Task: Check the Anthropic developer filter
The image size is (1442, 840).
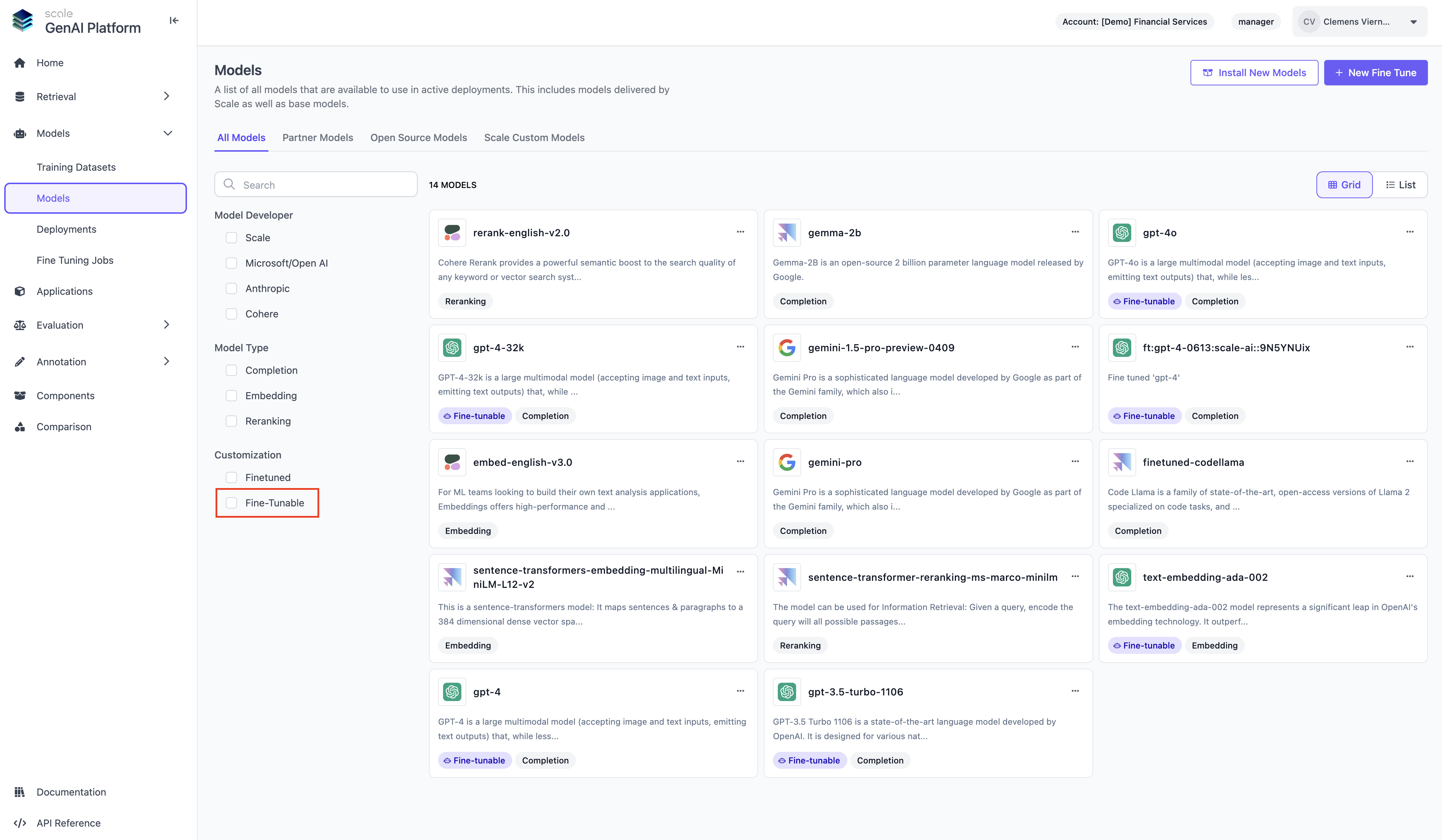Action: coord(231,288)
